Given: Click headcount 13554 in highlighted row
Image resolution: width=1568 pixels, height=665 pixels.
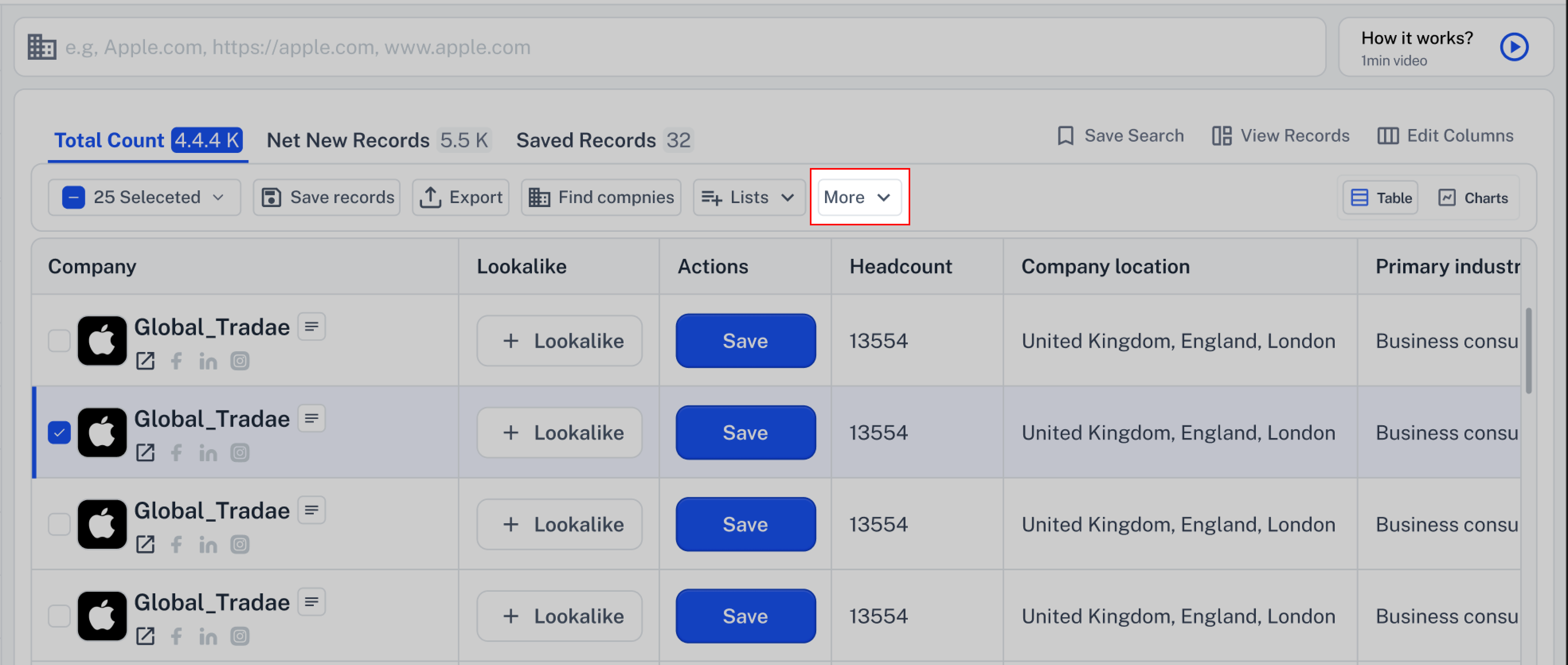Looking at the screenshot, I should click(x=878, y=432).
